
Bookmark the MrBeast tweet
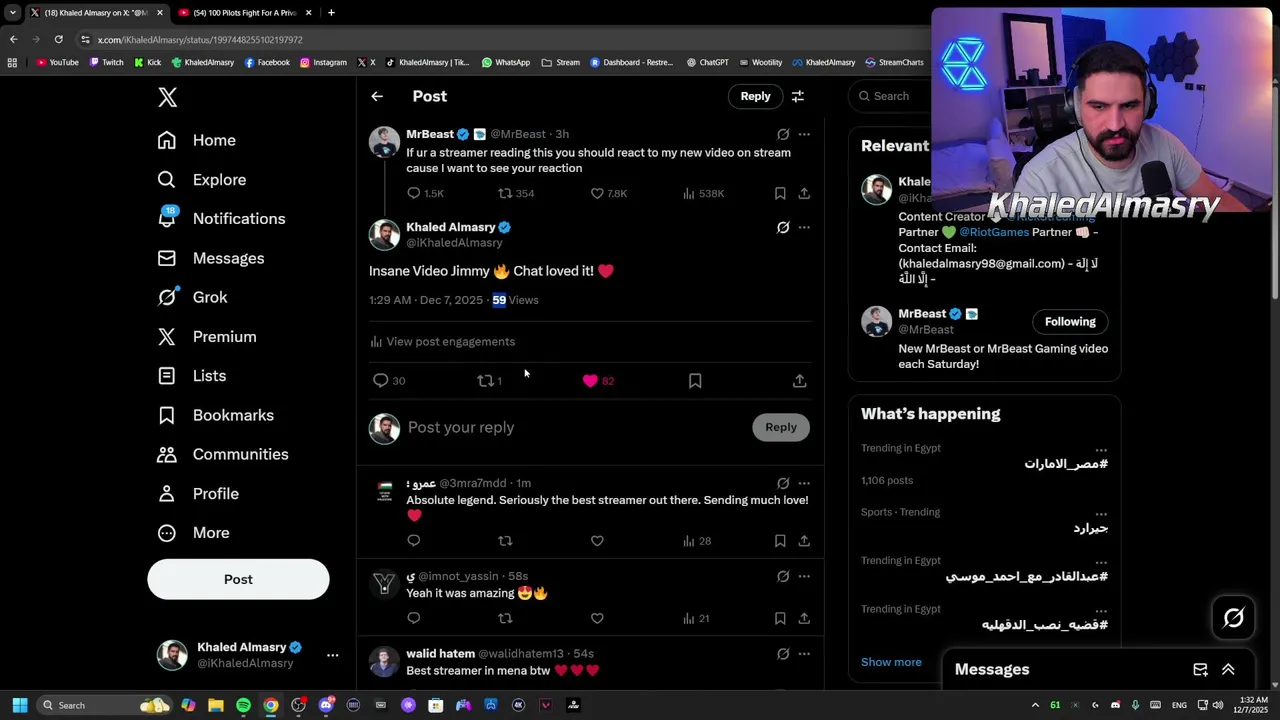[x=780, y=193]
